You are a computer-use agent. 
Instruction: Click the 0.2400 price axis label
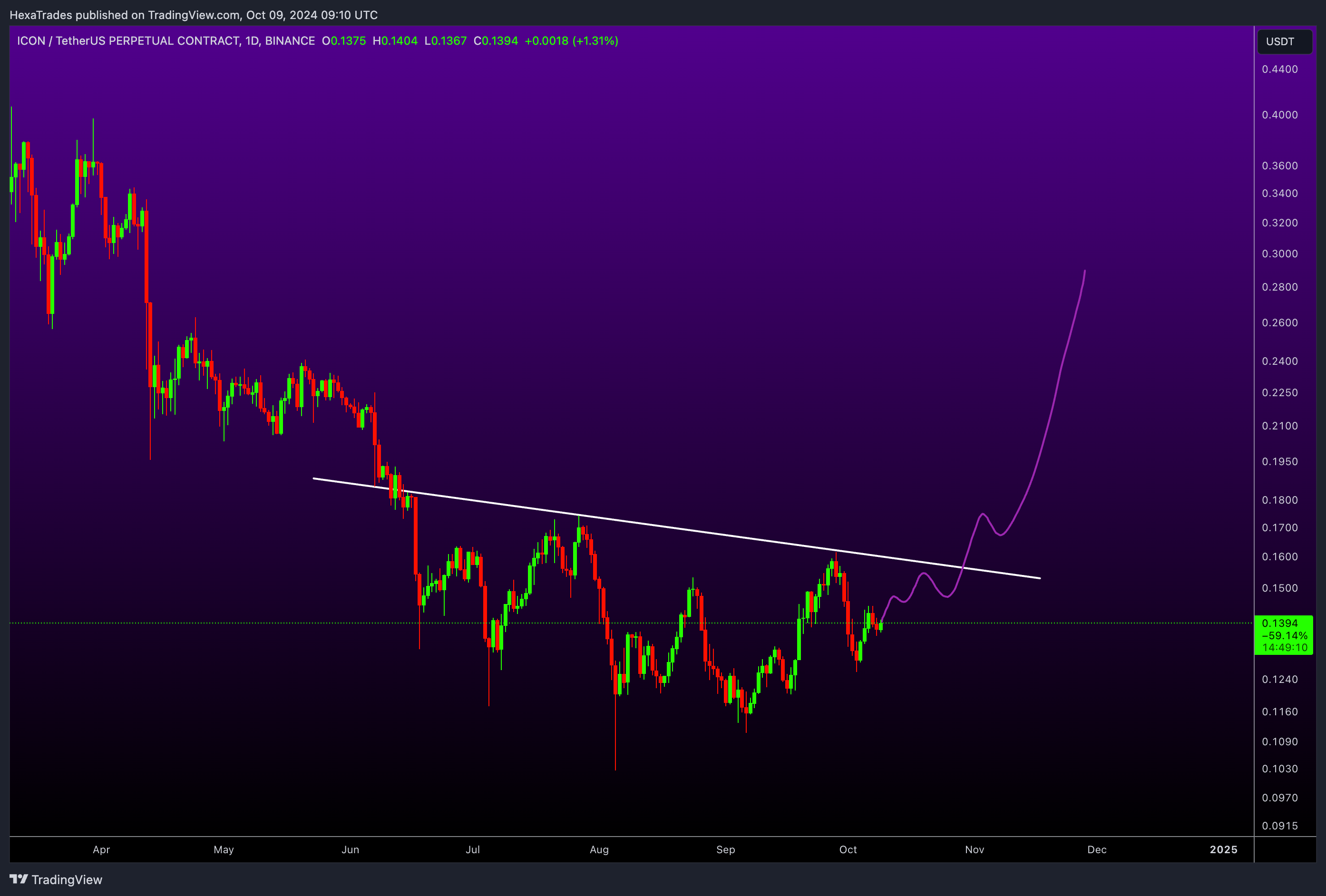pos(1280,361)
